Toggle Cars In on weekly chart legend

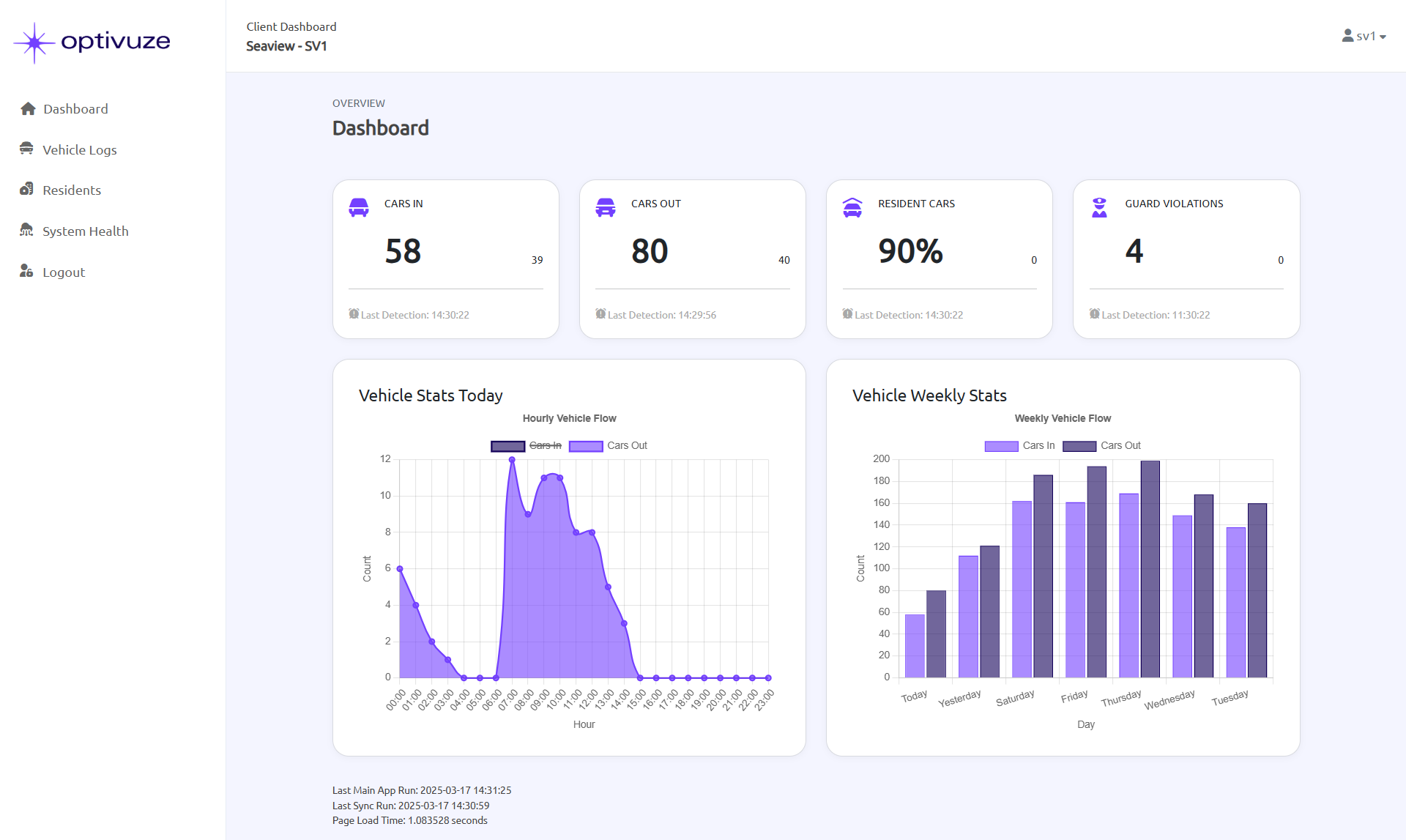coord(1038,445)
